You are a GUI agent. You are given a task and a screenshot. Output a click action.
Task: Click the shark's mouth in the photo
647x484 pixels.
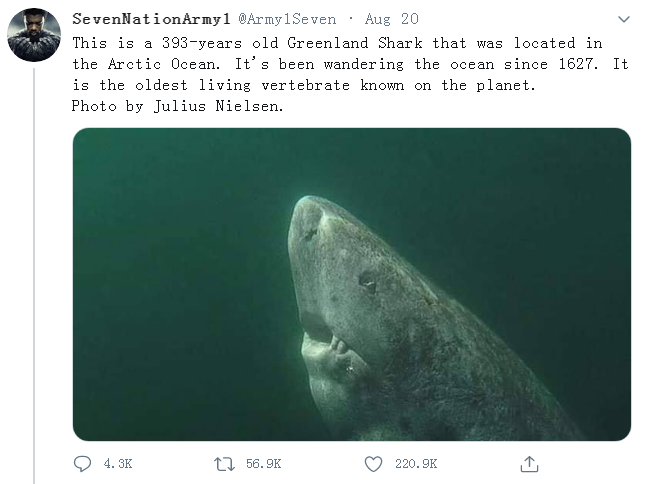[x=322, y=343]
